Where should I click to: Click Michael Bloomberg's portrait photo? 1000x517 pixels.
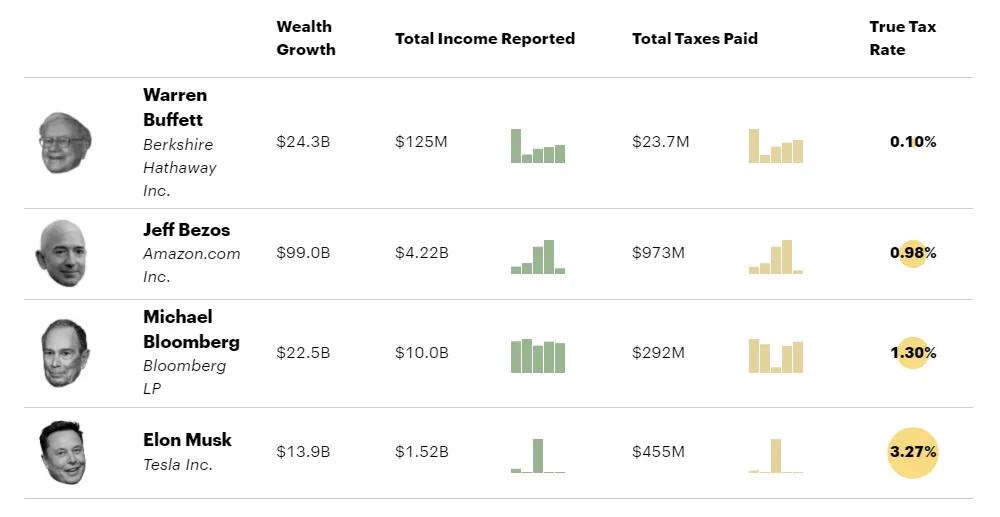pos(65,353)
